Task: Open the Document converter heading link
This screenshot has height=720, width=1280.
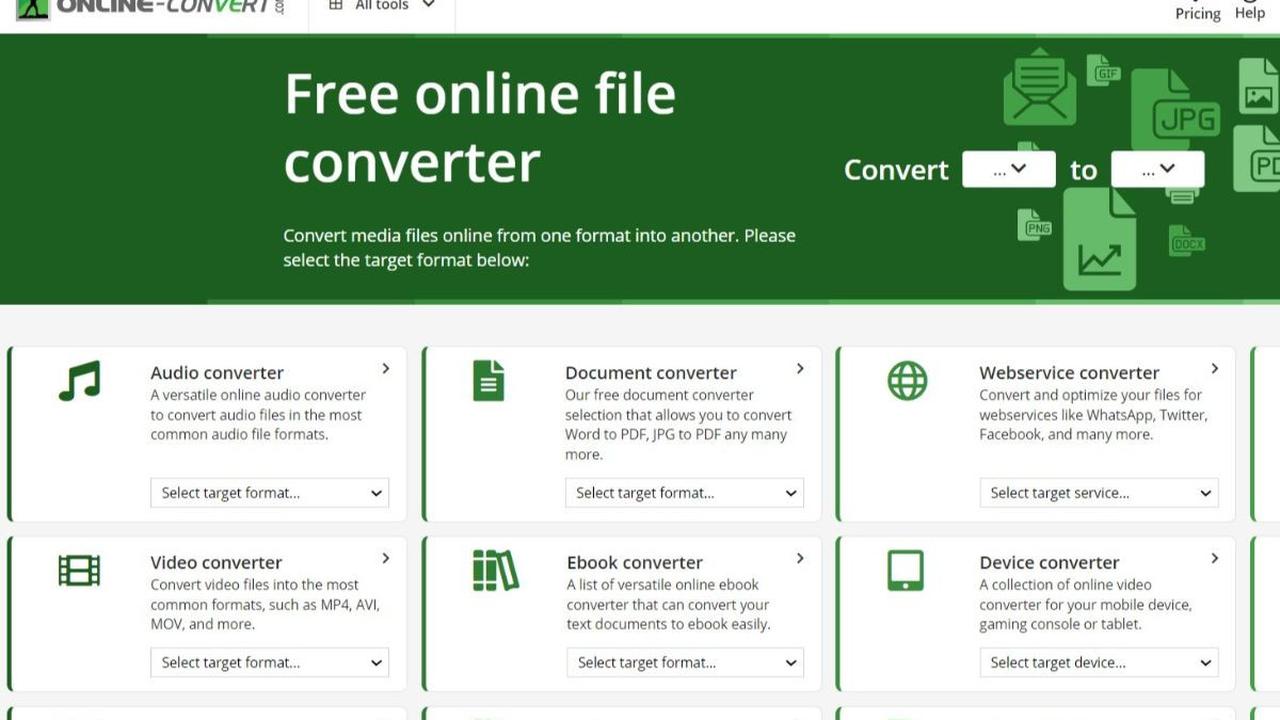Action: tap(650, 372)
